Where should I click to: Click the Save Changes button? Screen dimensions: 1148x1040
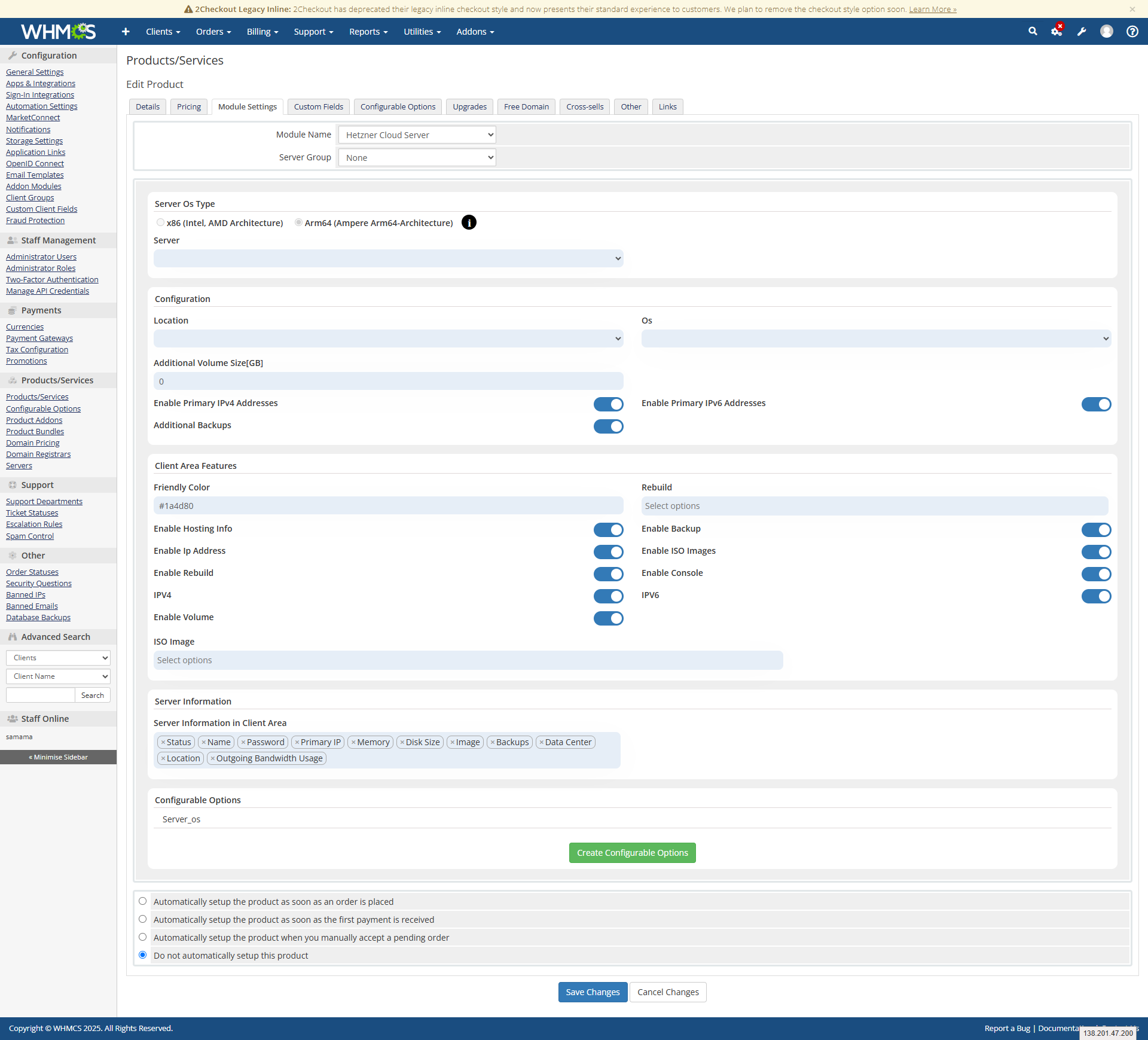(x=593, y=992)
